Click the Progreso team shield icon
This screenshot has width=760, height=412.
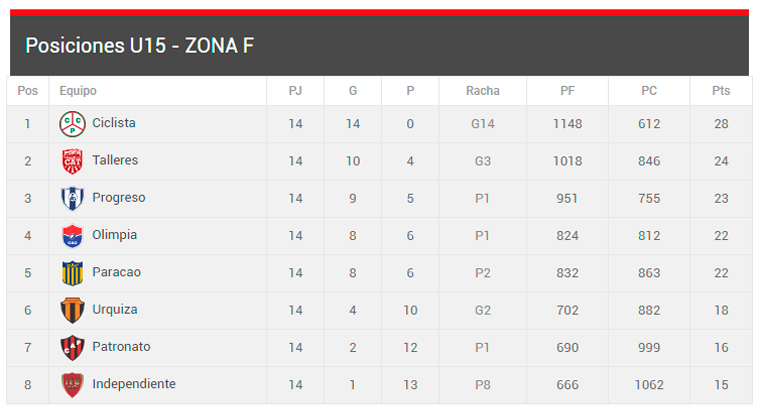tap(72, 198)
